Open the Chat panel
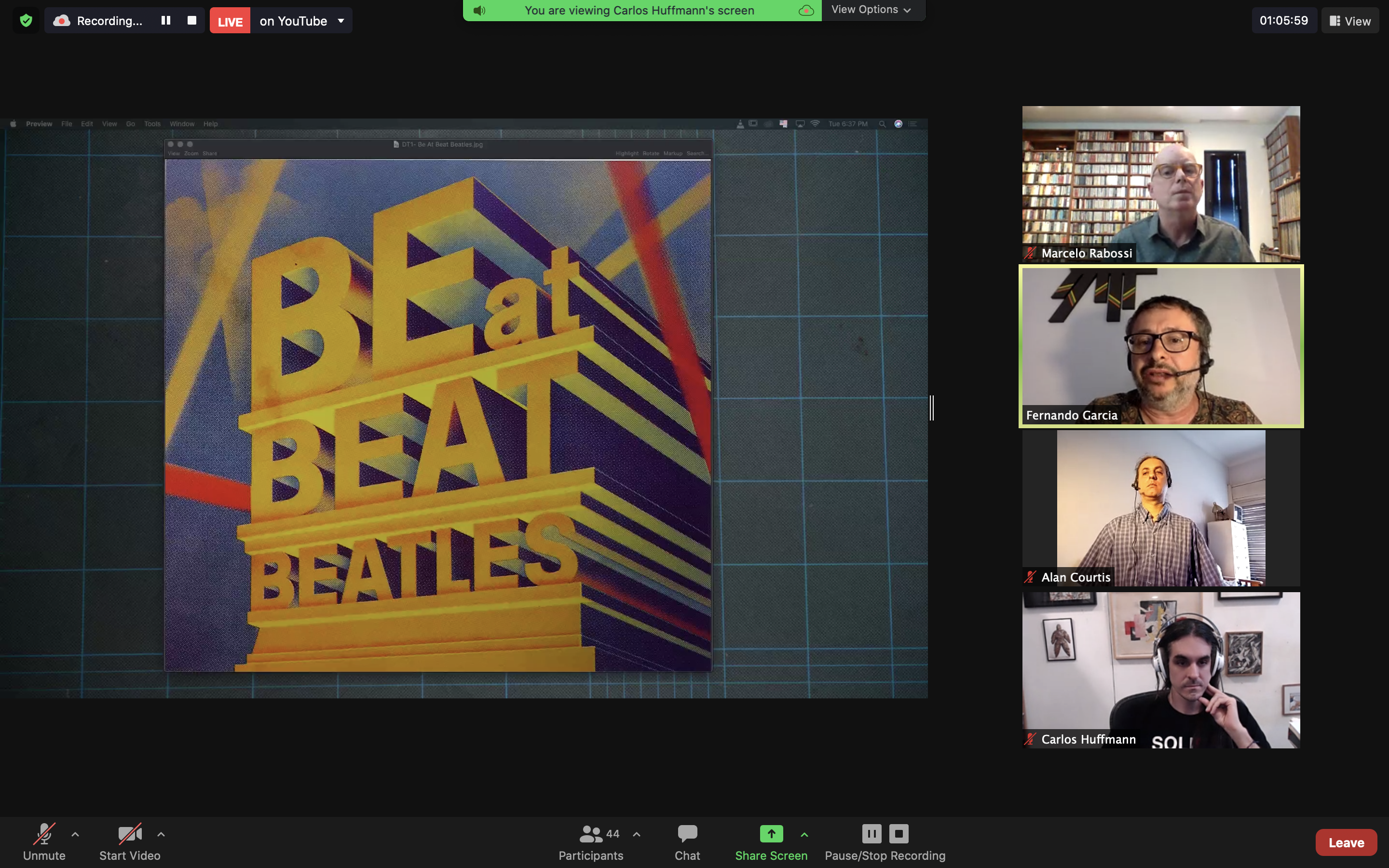Screen dimensions: 1389x868 pos(687,842)
